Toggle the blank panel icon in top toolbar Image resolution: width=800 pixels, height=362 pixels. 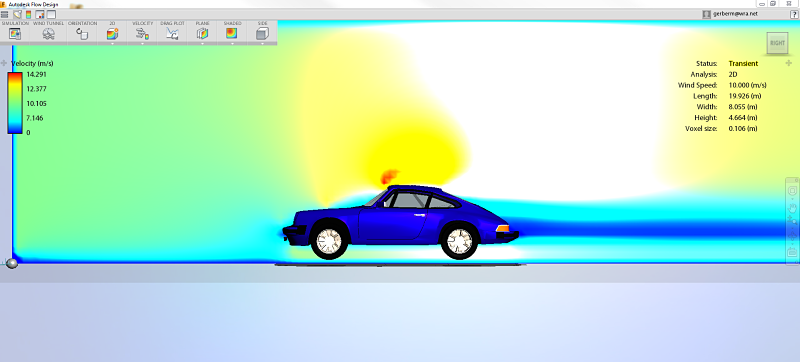pyautogui.click(x=51, y=14)
